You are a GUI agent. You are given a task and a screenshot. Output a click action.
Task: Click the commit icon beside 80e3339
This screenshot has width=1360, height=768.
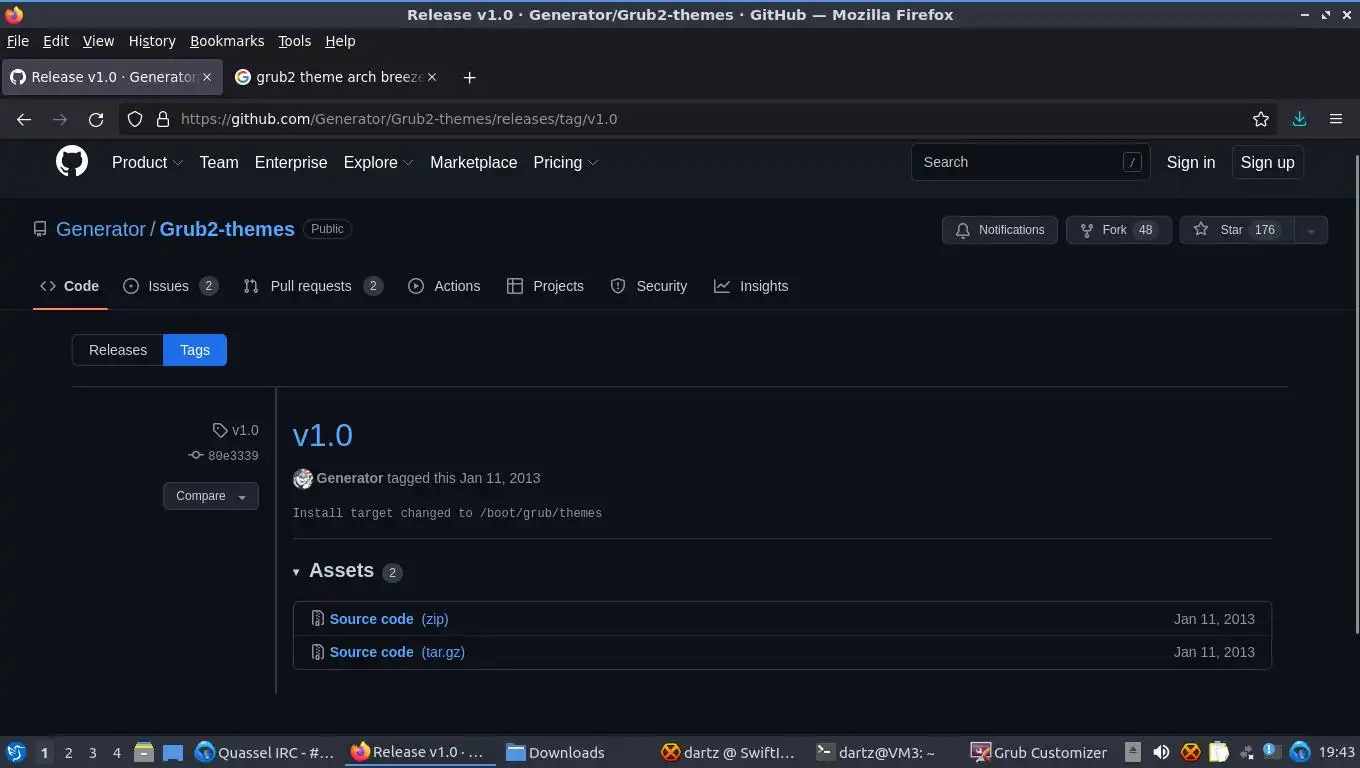[196, 455]
